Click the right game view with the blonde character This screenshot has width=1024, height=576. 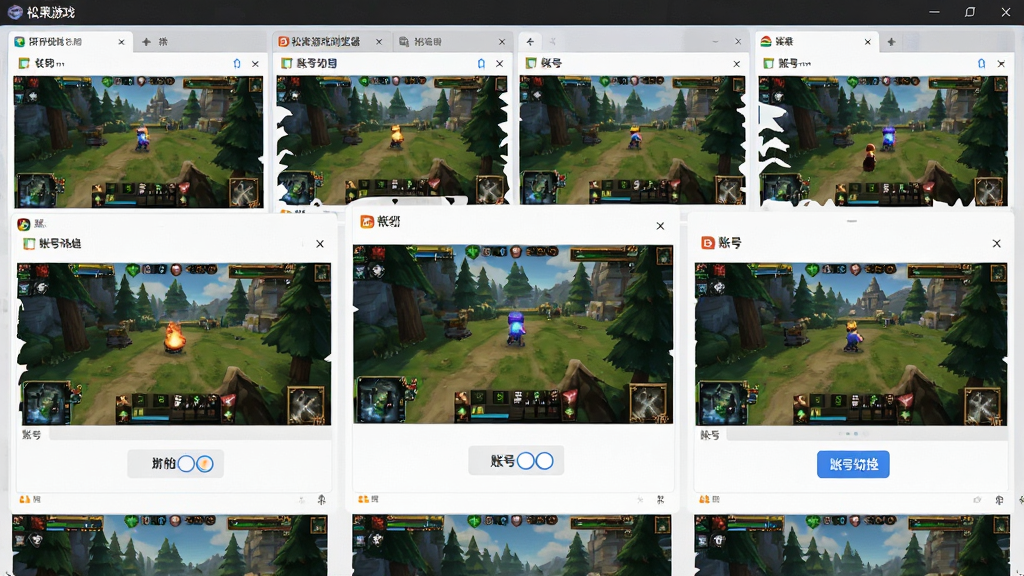851,345
